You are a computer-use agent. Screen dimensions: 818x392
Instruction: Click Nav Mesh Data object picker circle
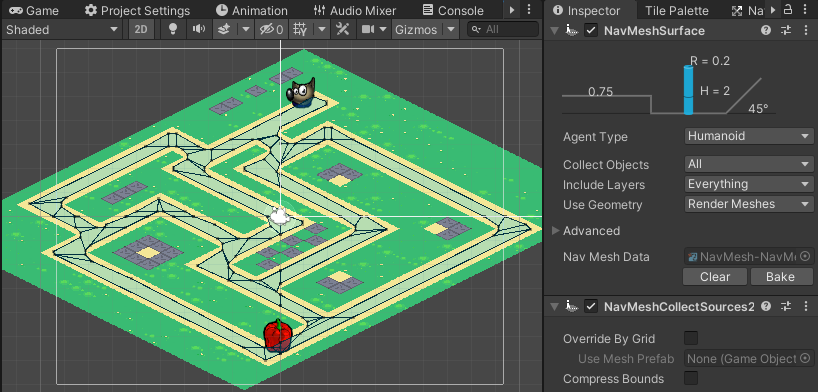coord(806,257)
